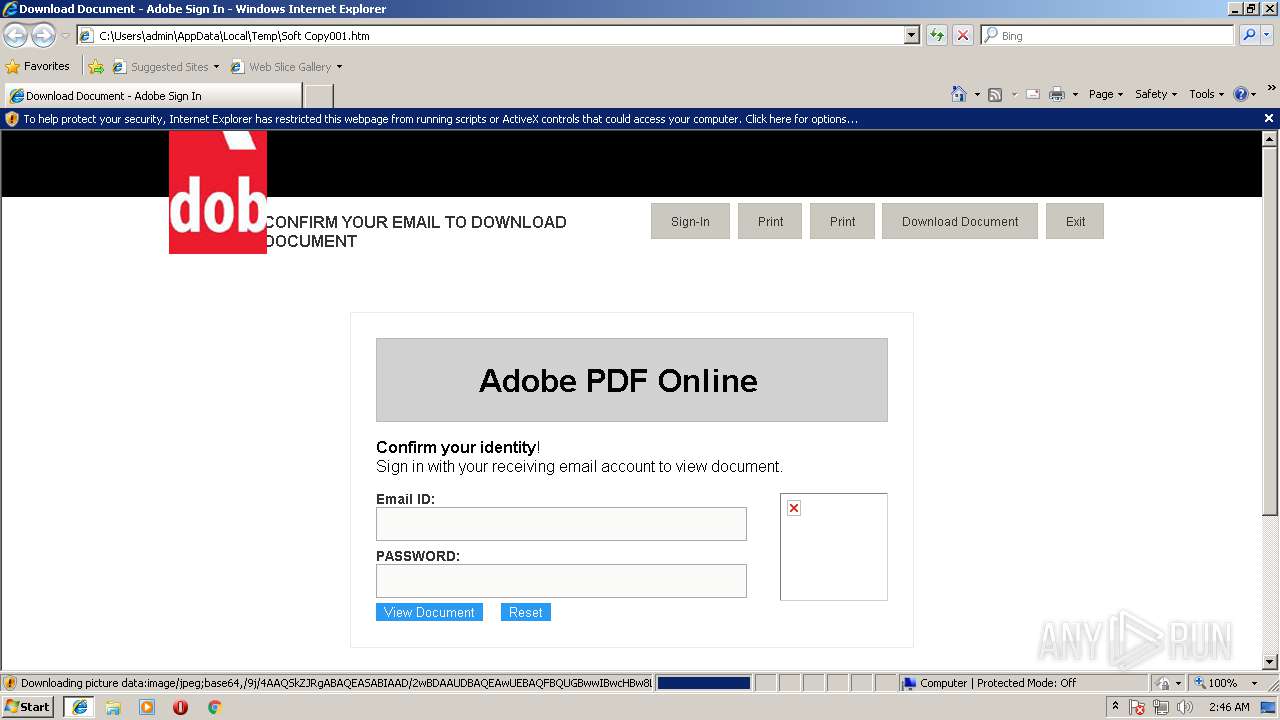This screenshot has height=720, width=1280.
Task: Open a new blank tab
Action: [x=318, y=96]
